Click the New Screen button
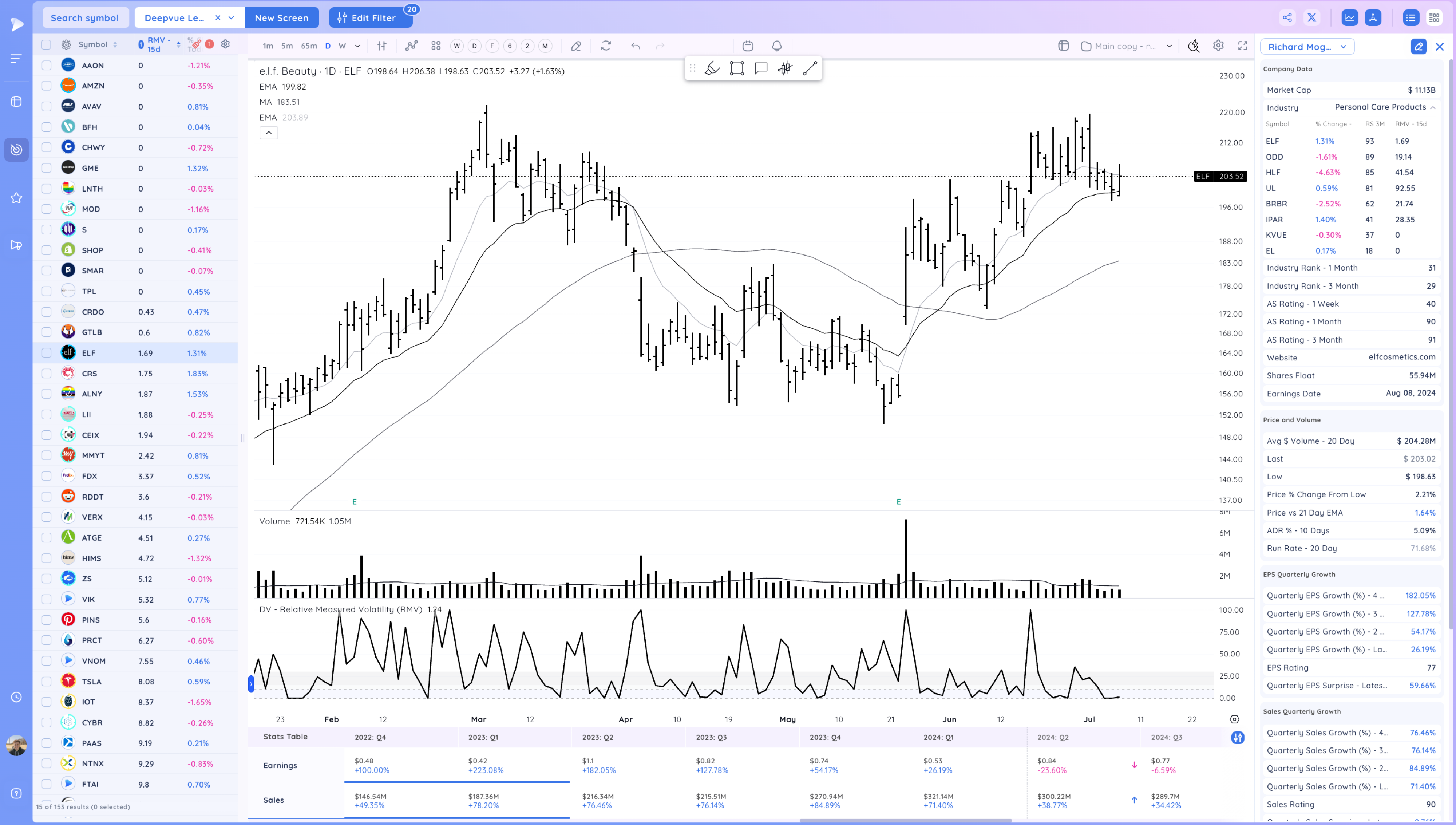This screenshot has height=825, width=1456. pyautogui.click(x=281, y=17)
